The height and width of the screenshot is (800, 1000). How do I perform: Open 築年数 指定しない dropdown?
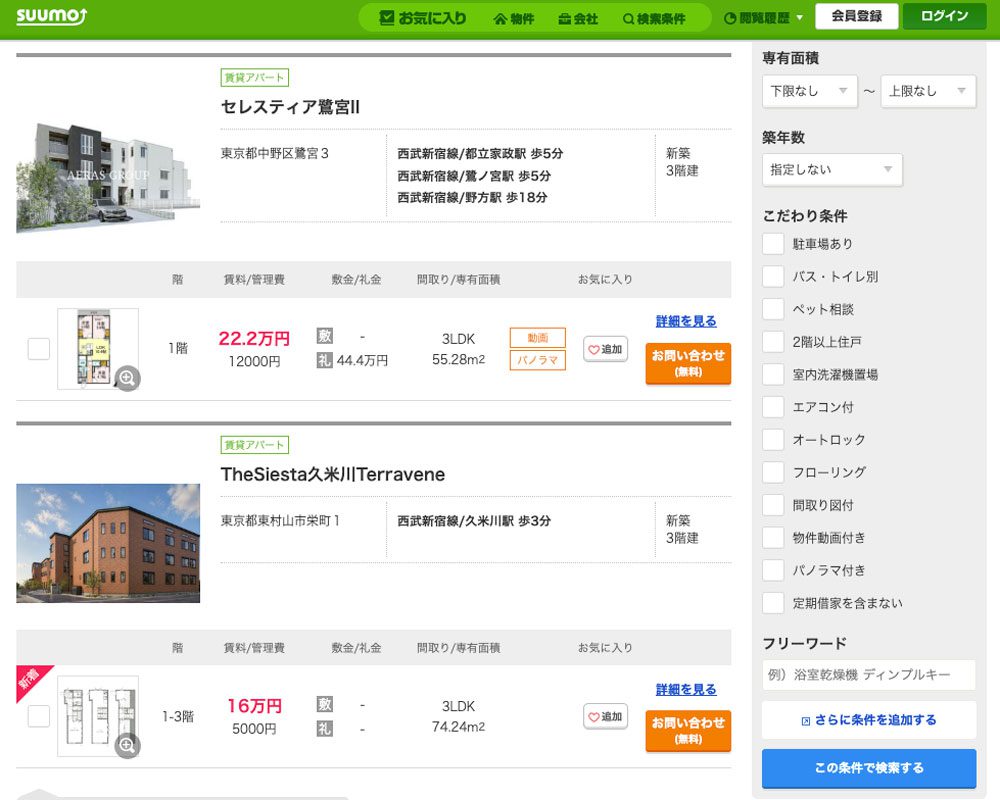[832, 170]
